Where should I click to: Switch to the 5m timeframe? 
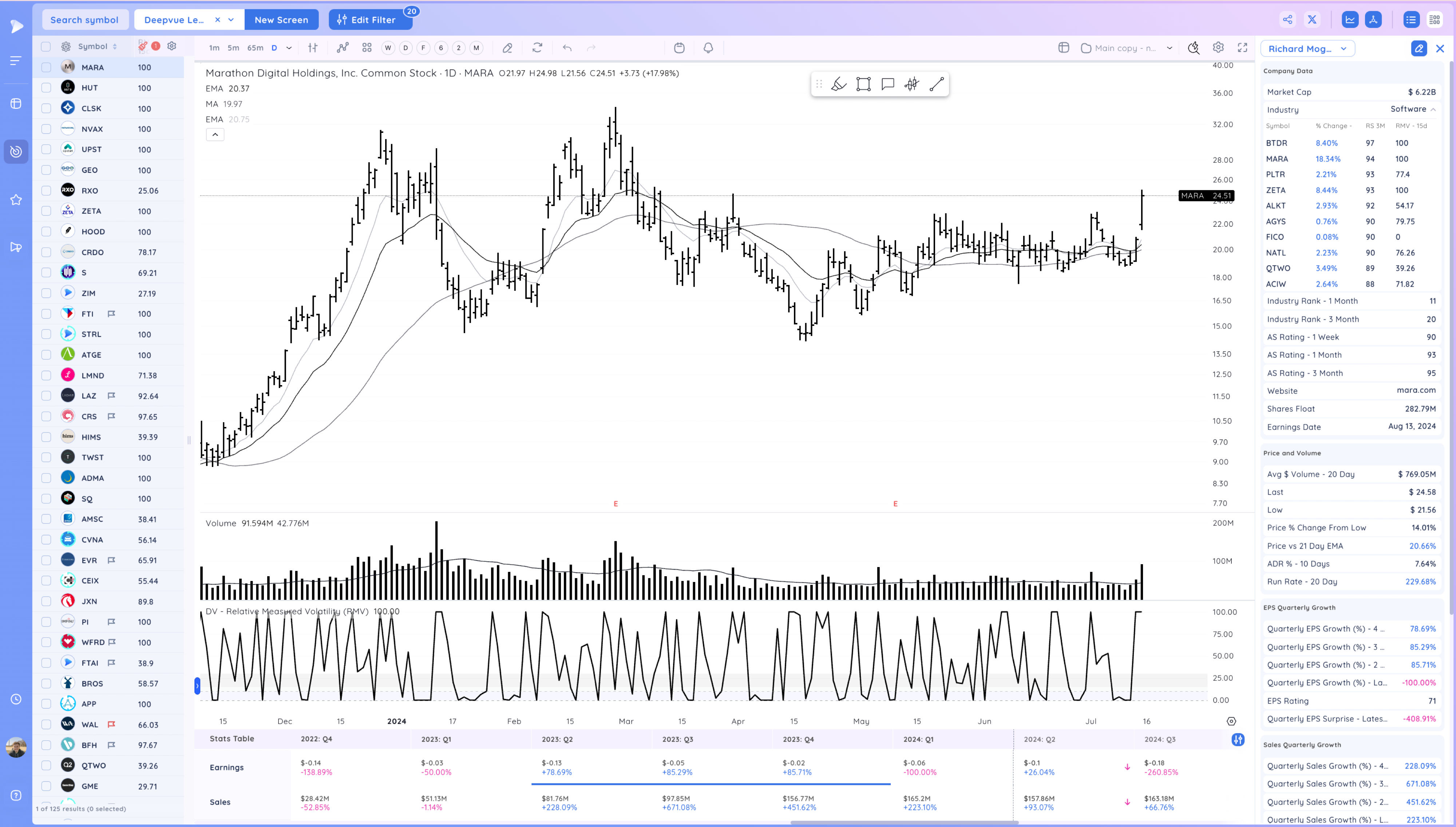[233, 48]
